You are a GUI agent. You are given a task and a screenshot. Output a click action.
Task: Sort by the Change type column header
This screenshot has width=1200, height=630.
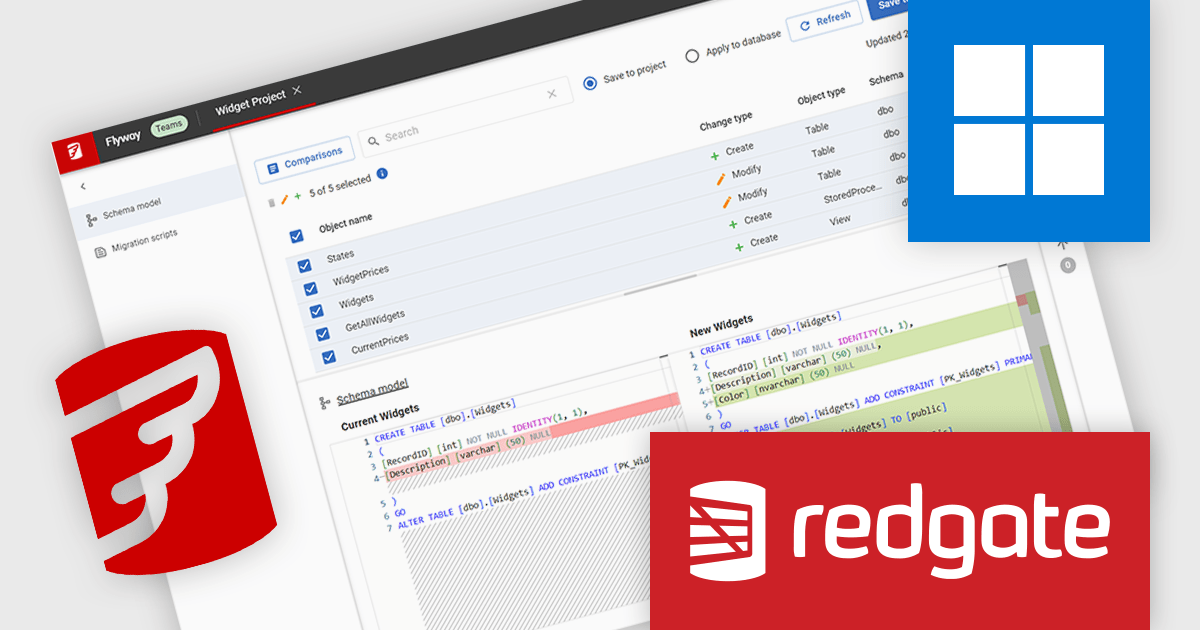(726, 122)
